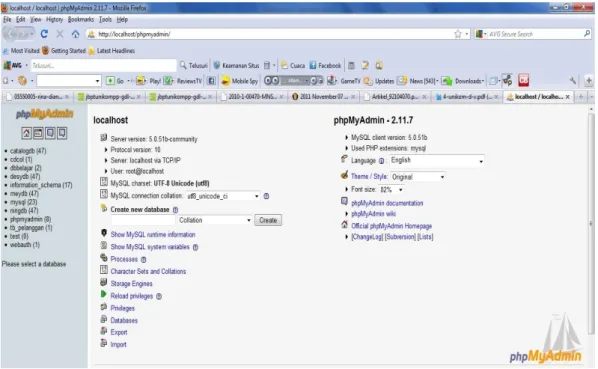The width and height of the screenshot is (598, 369).
Task: Open the Collation dropdown for new database
Action: click(215, 220)
